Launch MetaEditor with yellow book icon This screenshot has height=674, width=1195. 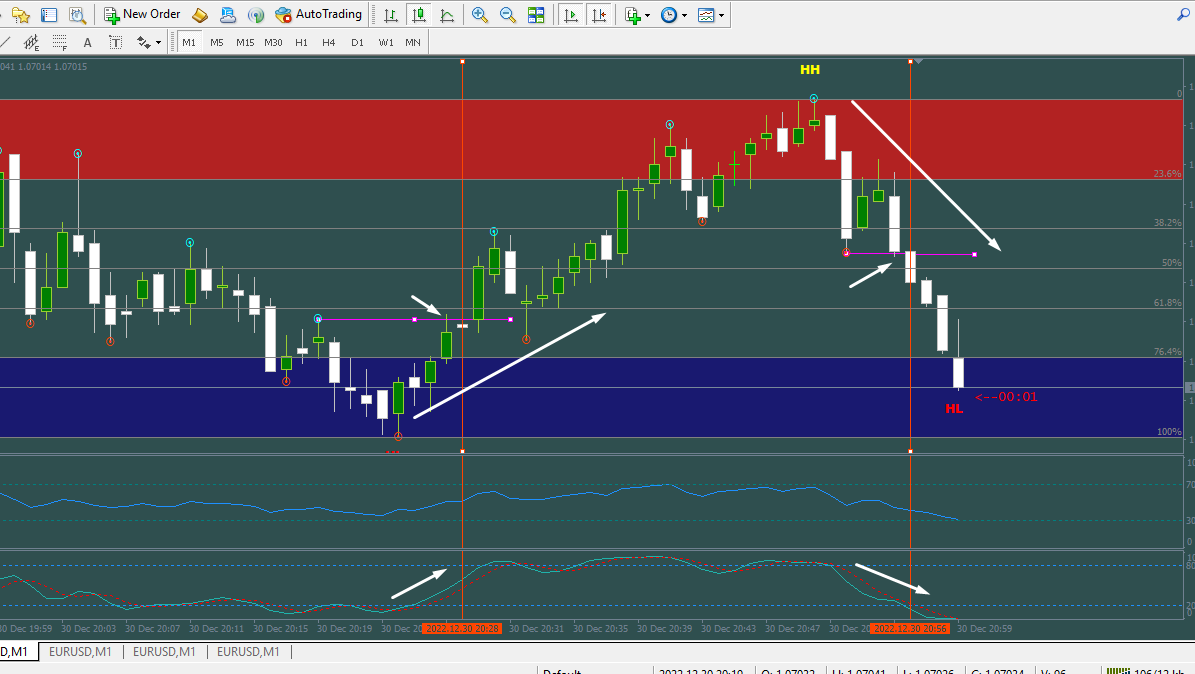coord(200,14)
